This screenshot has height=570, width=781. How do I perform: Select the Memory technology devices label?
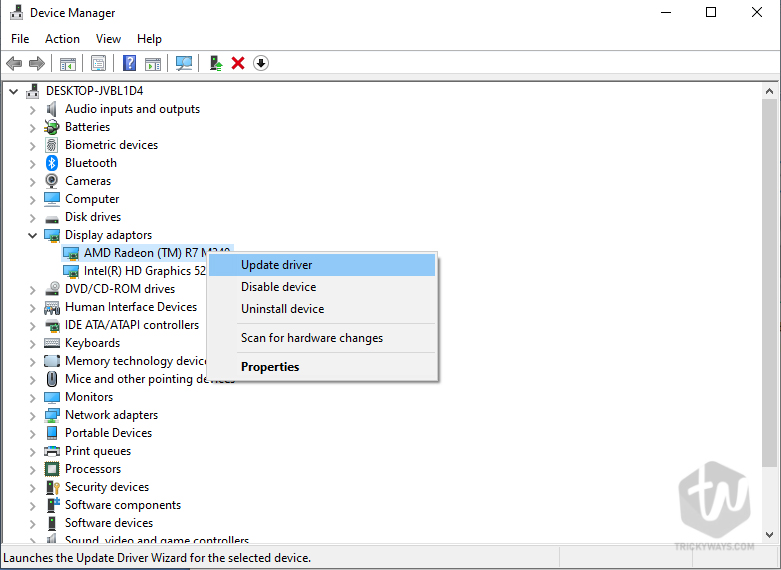pos(135,361)
